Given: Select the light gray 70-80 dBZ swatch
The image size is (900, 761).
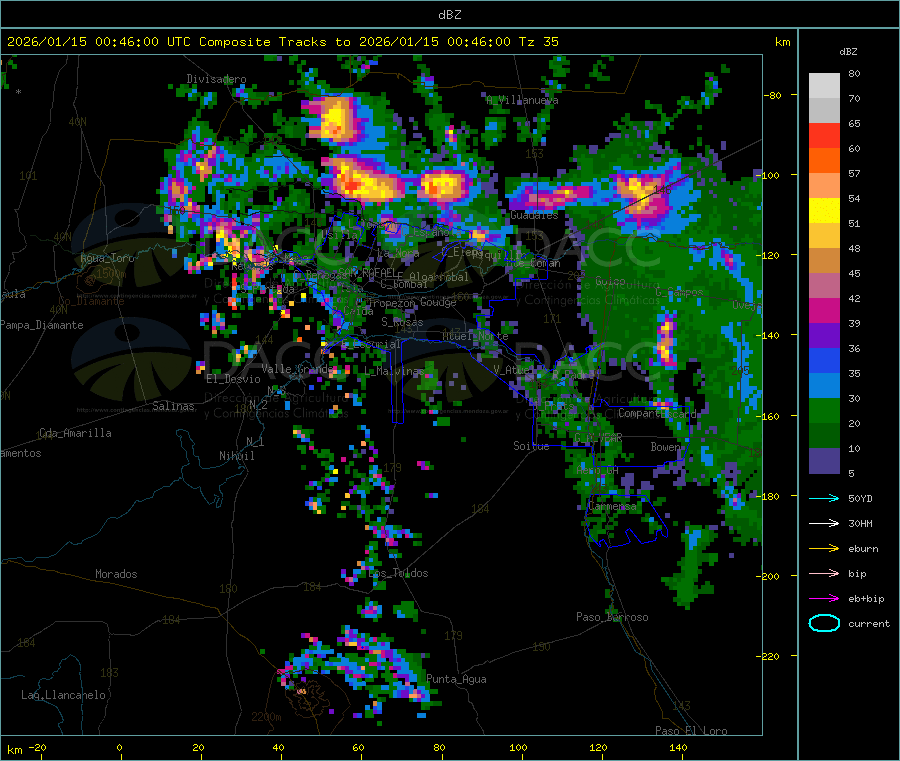Looking at the screenshot, I should pos(824,86).
